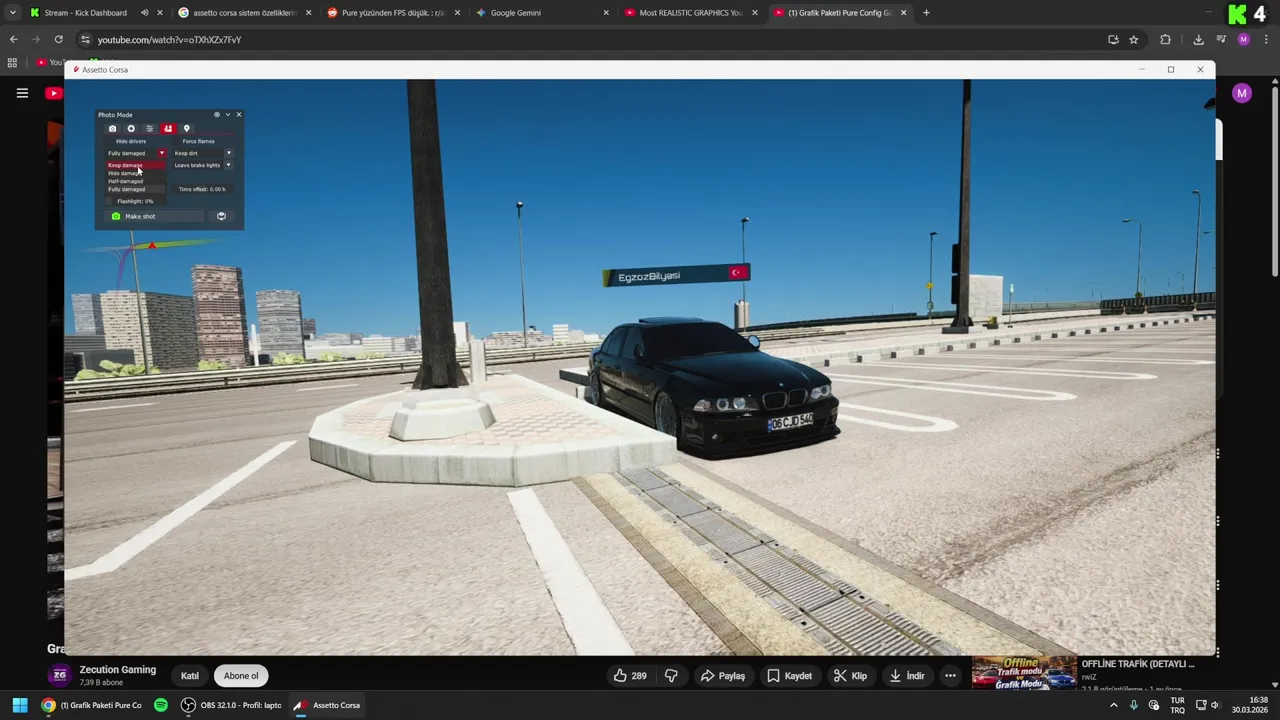Click the Paylaş share button
The height and width of the screenshot is (720, 1280).
(723, 676)
